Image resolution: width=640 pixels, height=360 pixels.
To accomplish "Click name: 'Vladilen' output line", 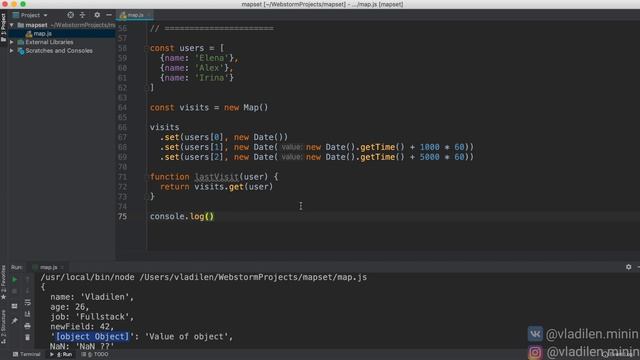I will (x=92, y=297).
